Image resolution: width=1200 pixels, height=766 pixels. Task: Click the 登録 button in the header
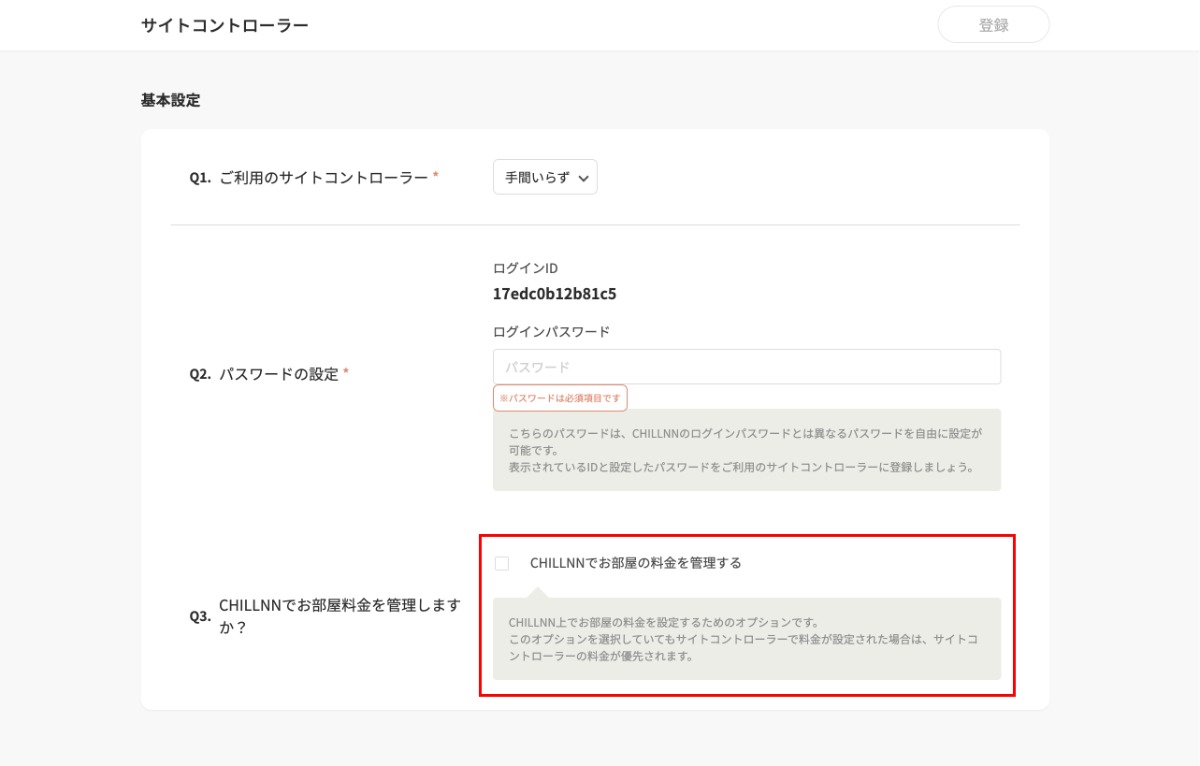(x=993, y=25)
